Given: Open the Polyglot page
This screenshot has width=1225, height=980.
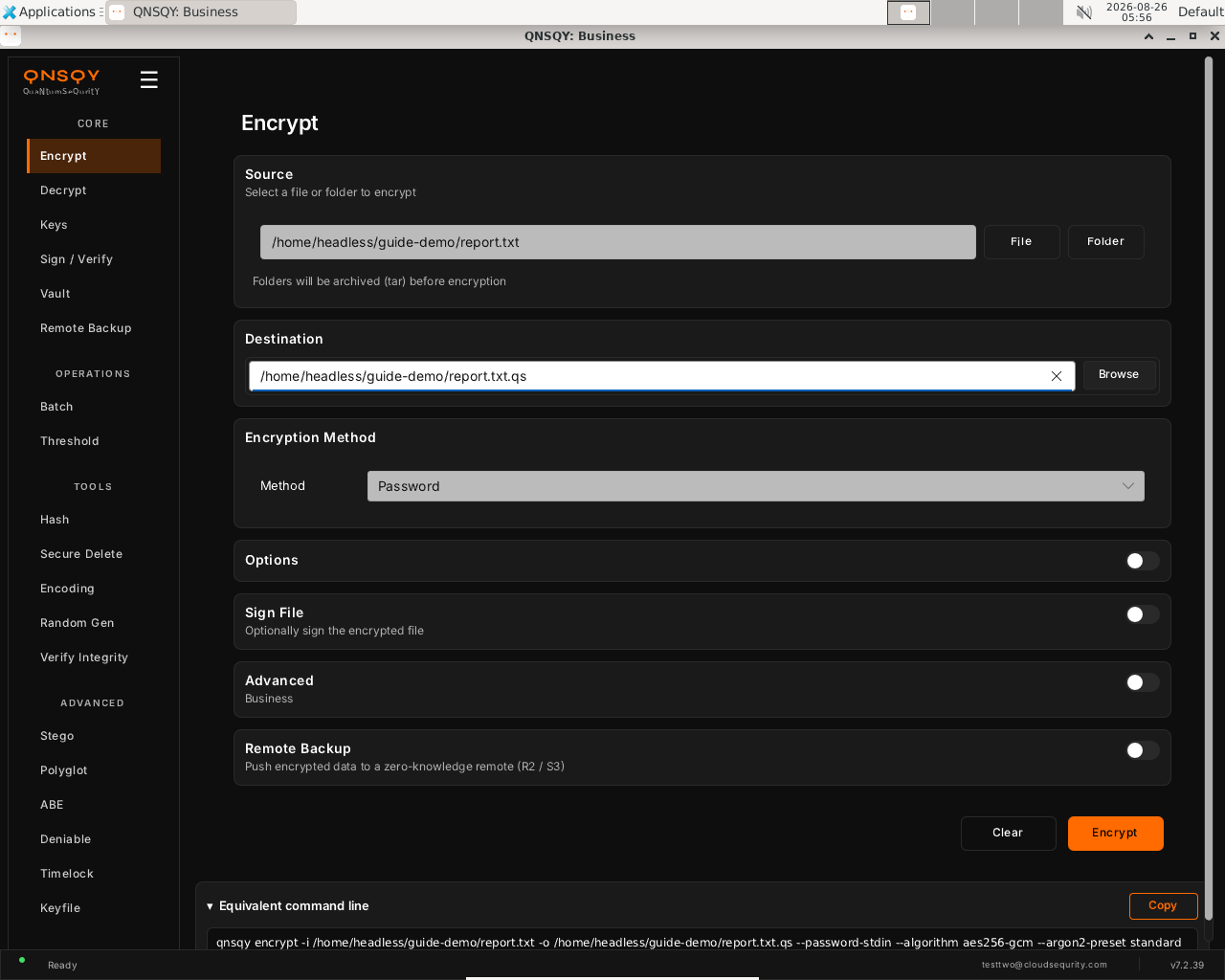Looking at the screenshot, I should (x=94, y=770).
